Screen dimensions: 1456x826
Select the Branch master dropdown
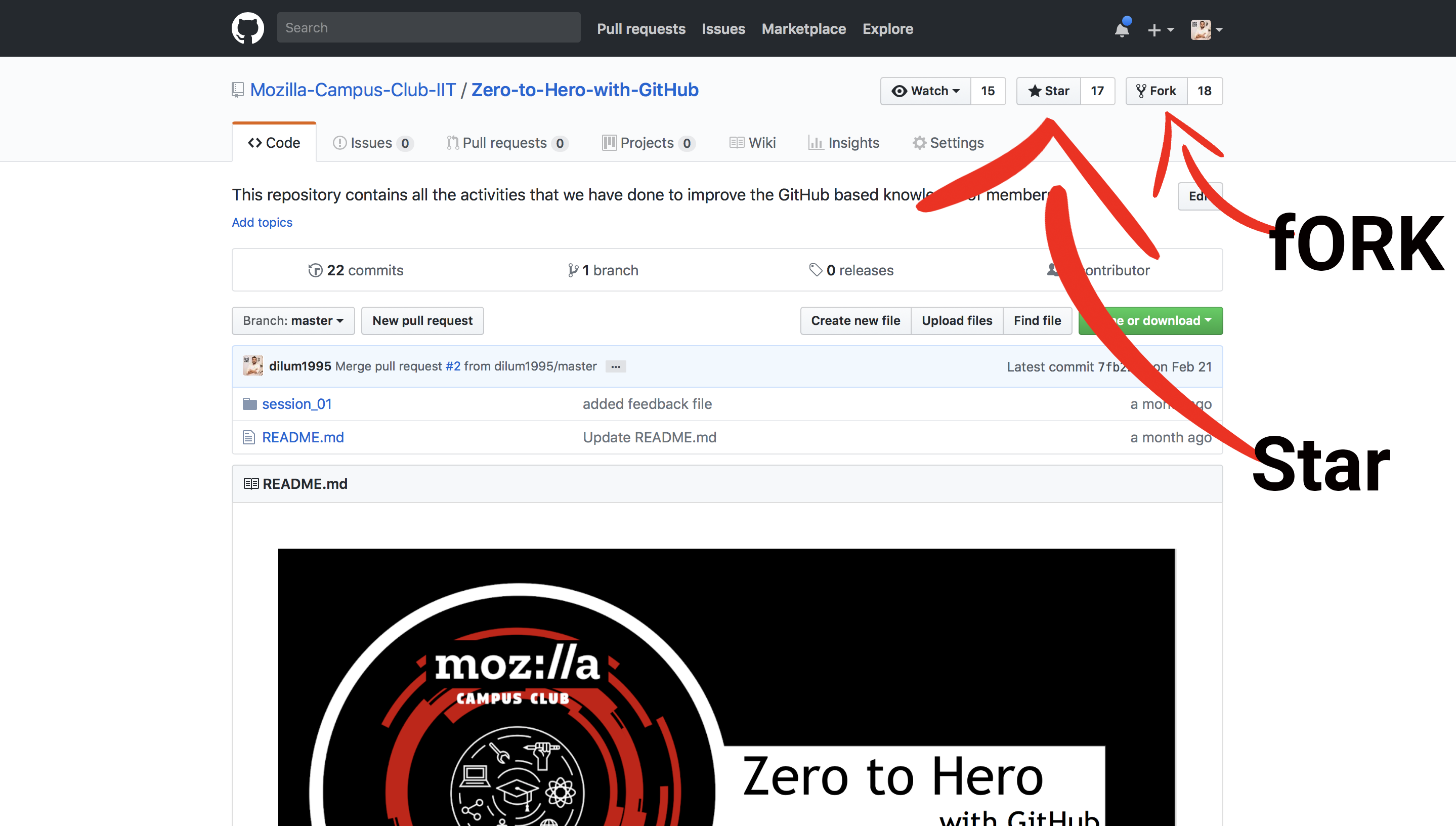pos(291,320)
